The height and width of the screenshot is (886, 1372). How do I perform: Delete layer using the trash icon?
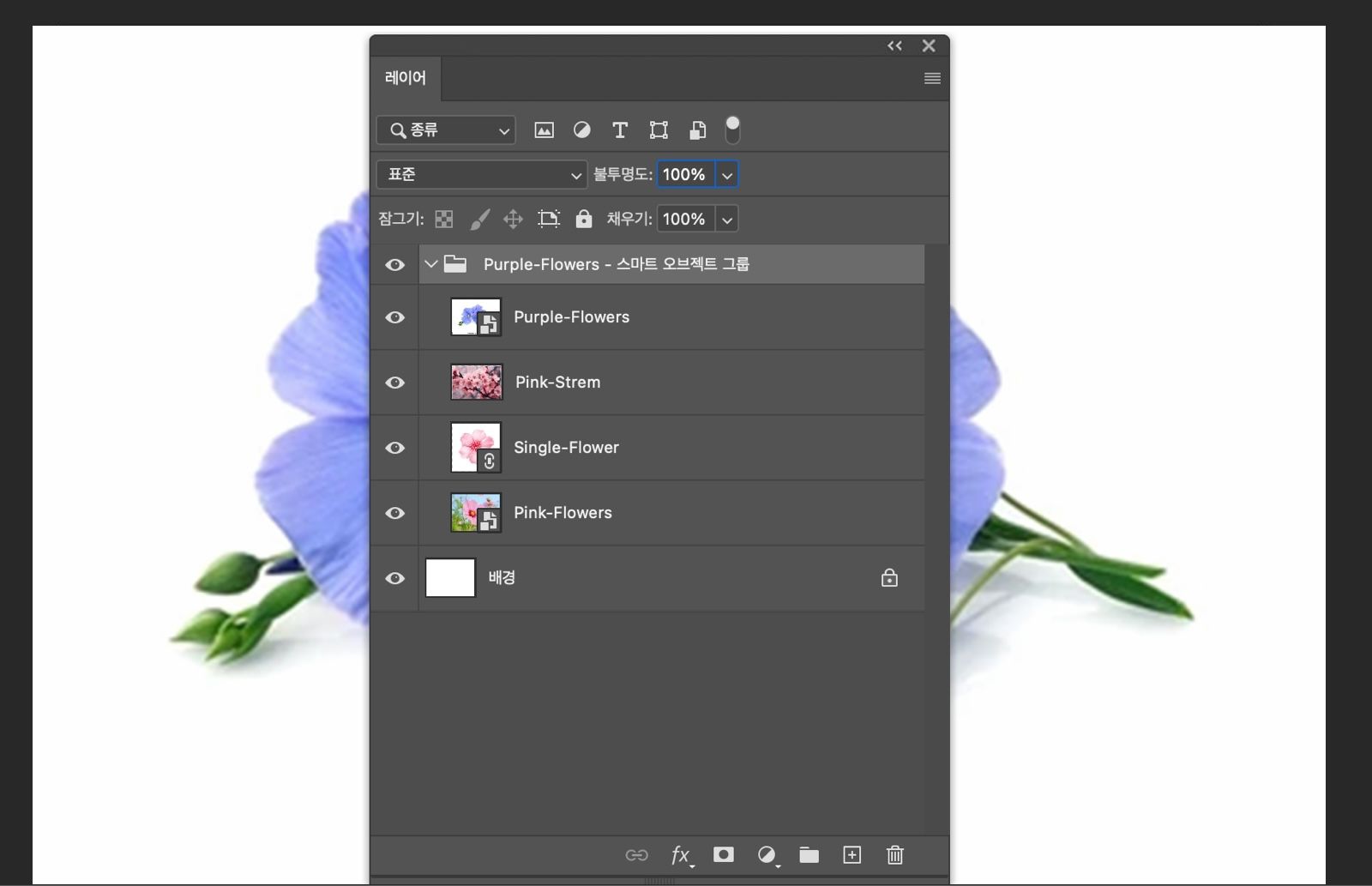click(895, 855)
